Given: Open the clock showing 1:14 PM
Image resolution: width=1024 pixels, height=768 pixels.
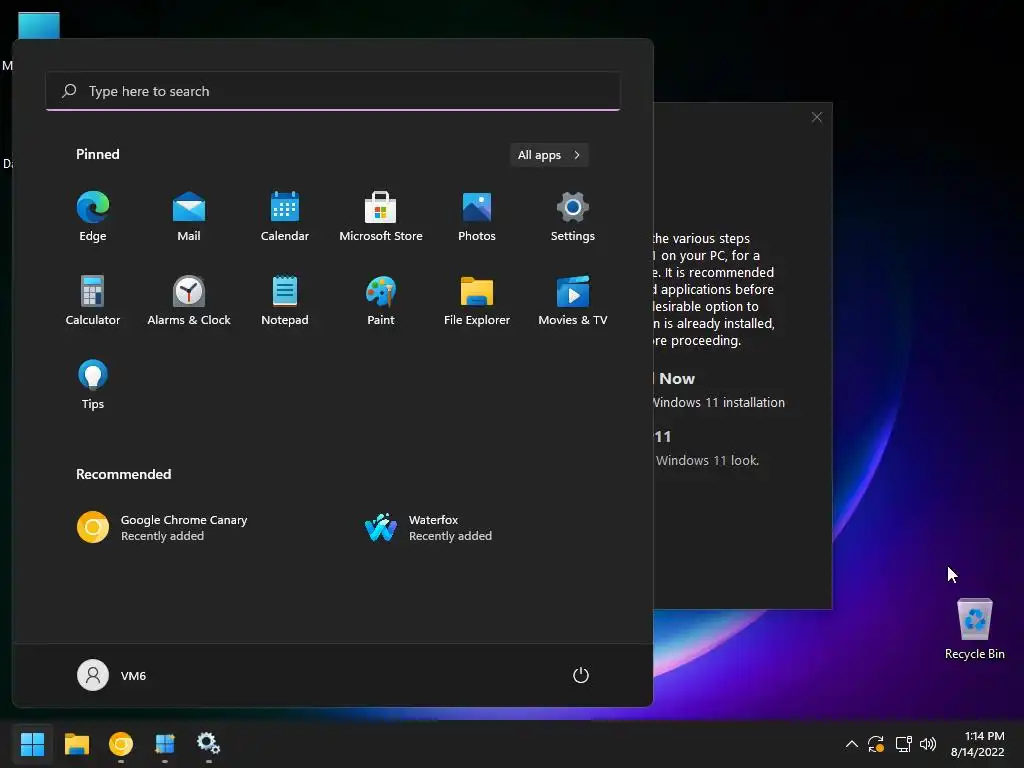Looking at the screenshot, I should pos(978,744).
